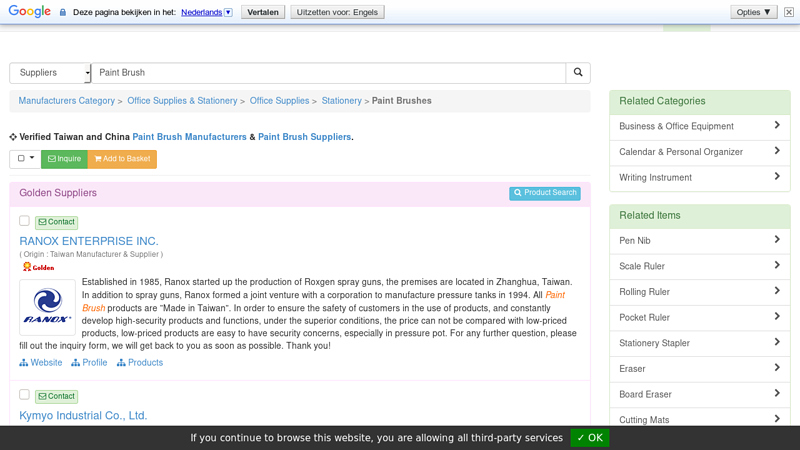The width and height of the screenshot is (800, 450).
Task: Open the Opties dropdown menu
Action: pyautogui.click(x=754, y=12)
